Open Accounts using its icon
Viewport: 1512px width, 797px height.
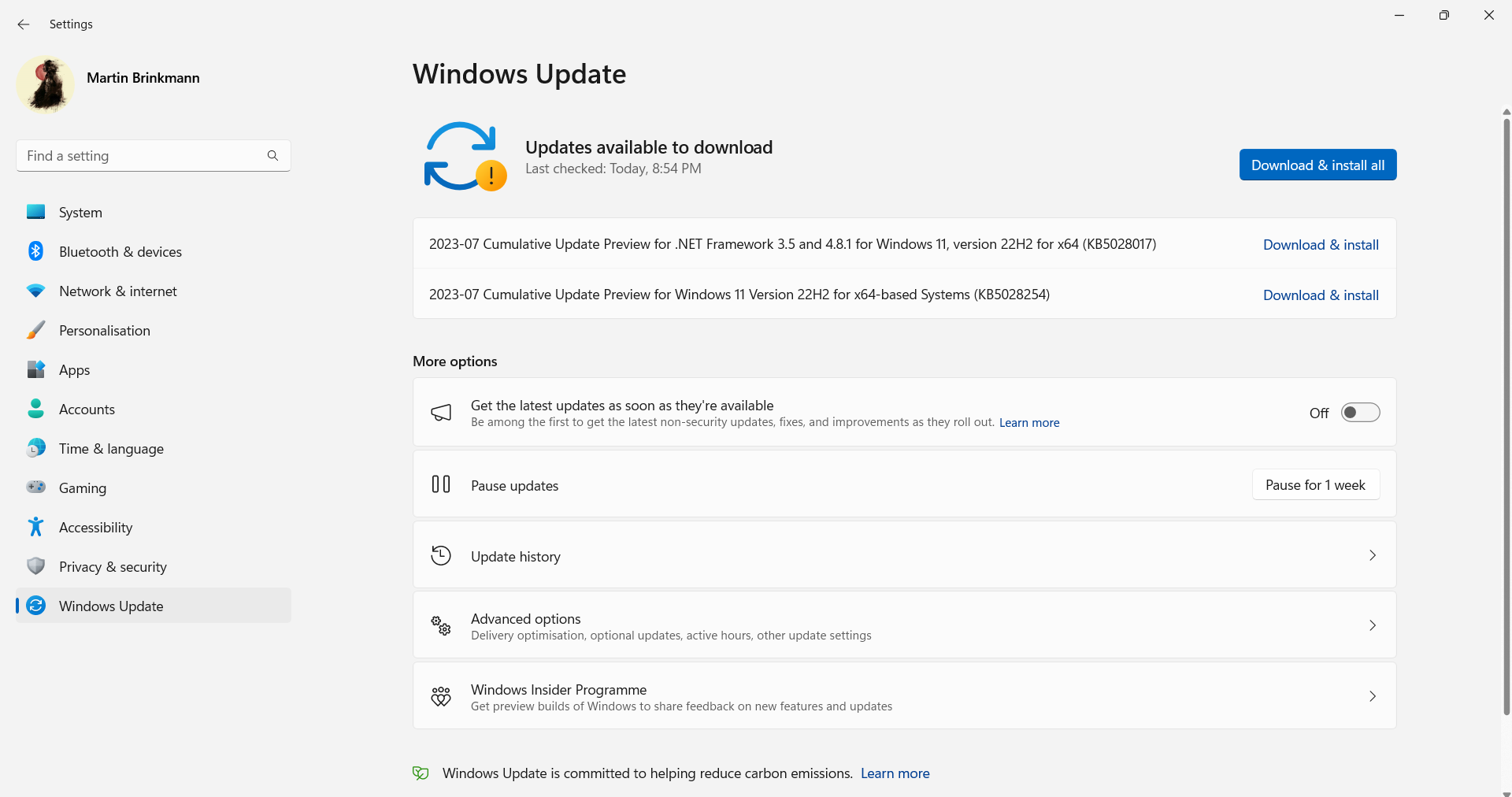coord(35,409)
